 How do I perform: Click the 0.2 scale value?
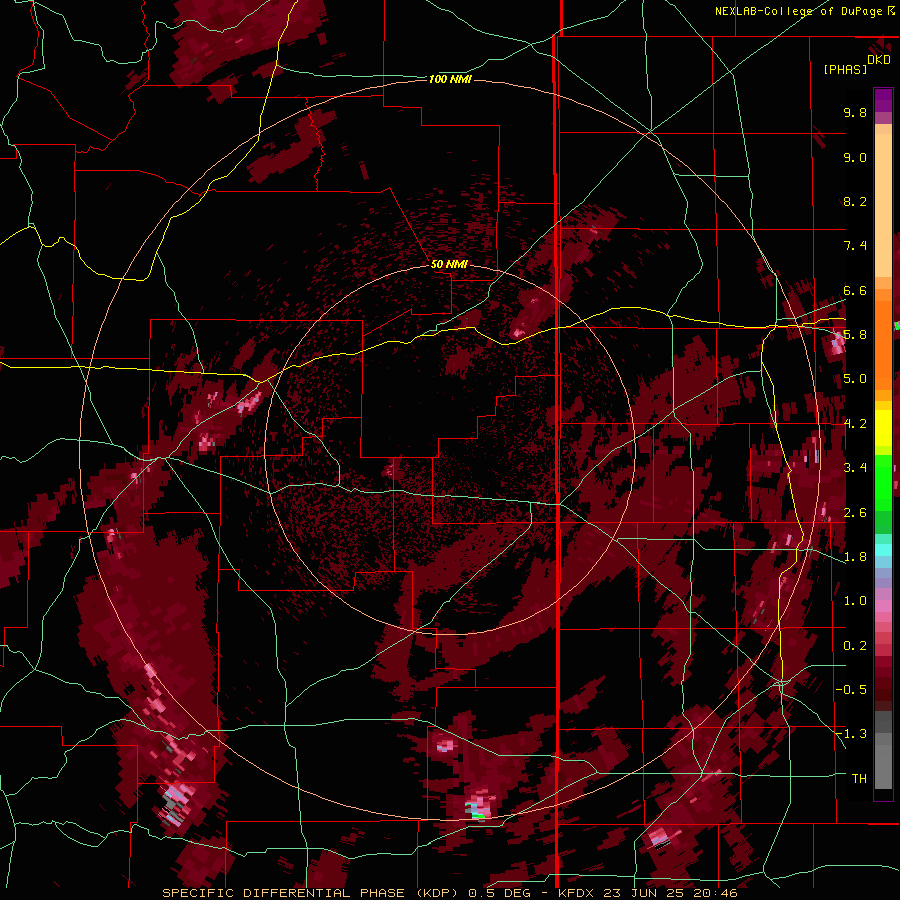click(x=855, y=646)
